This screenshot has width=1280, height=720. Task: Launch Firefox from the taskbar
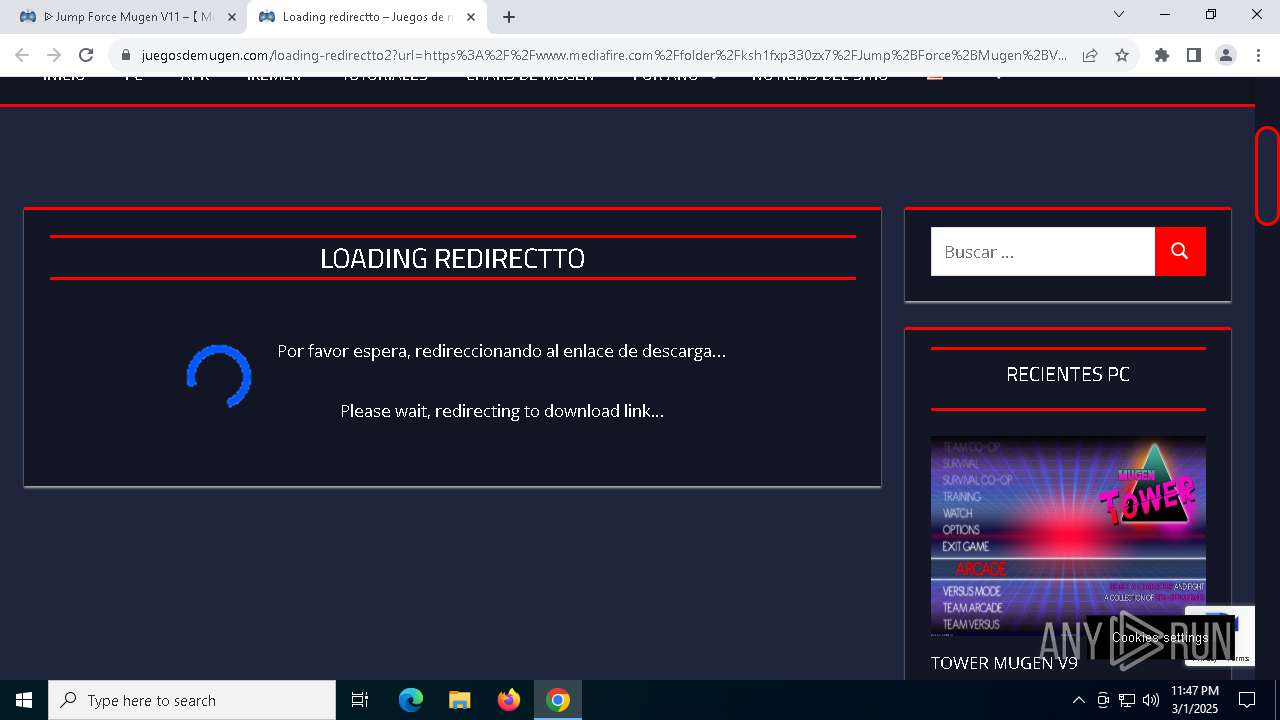click(509, 700)
